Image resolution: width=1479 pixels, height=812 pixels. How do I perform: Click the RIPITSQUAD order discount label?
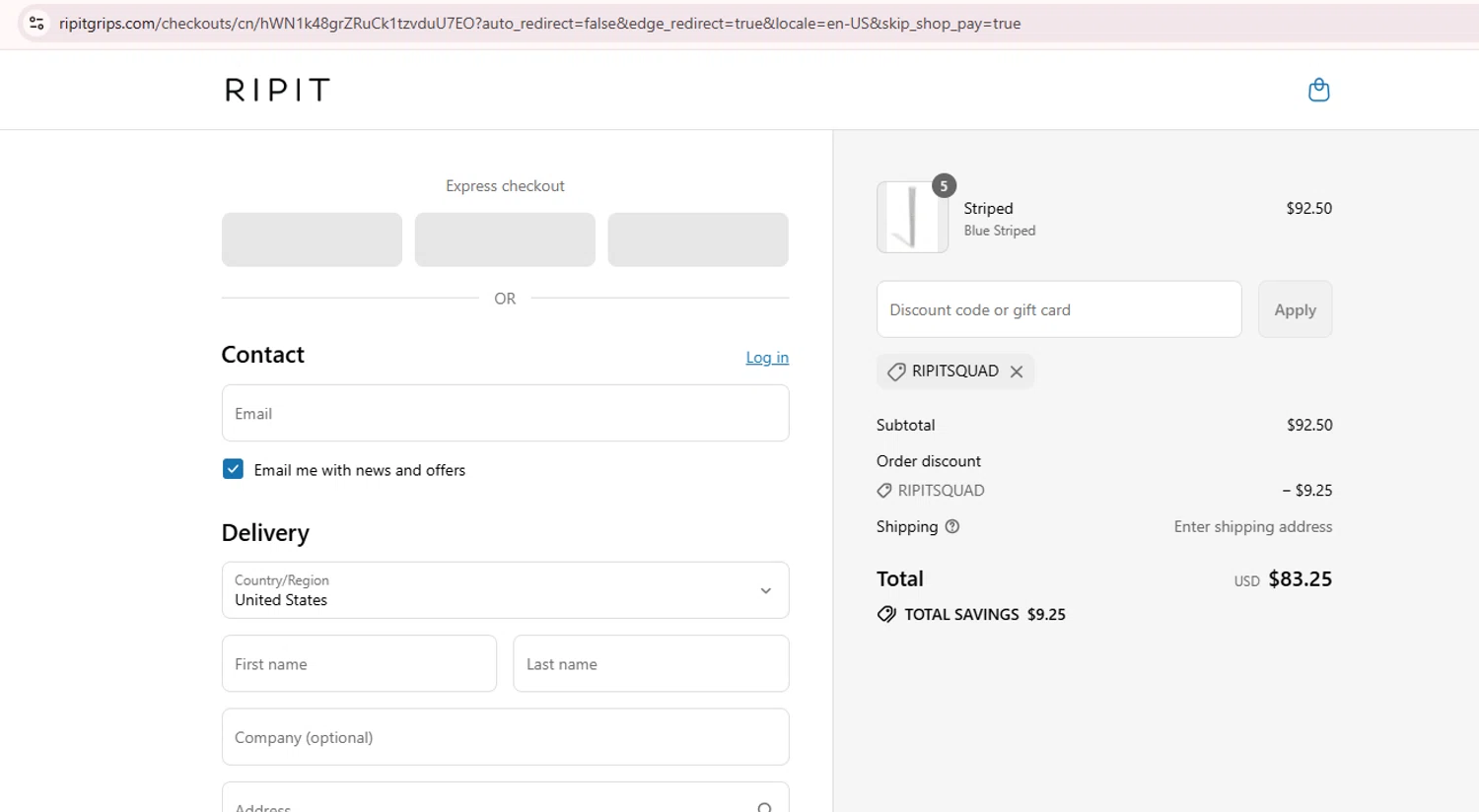[941, 490]
